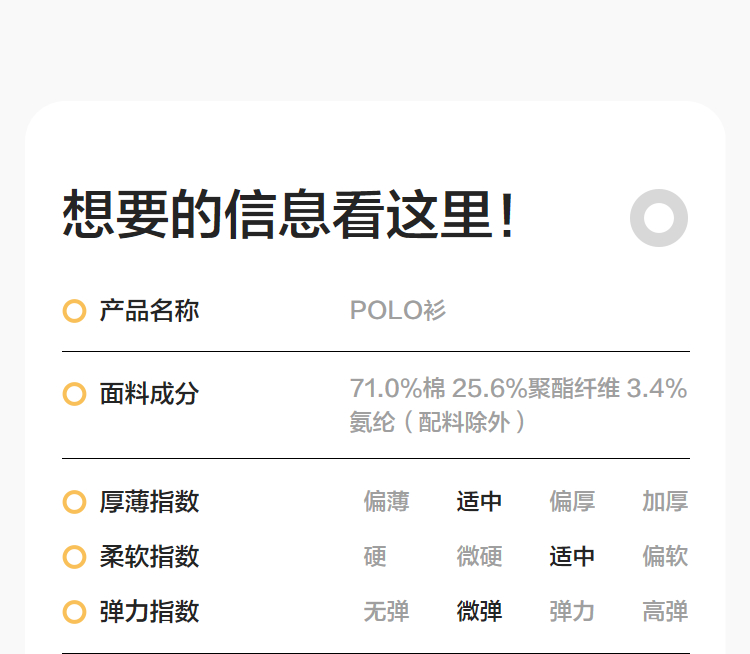Click the yellow ring bullet beside 产品名称
Image resolution: width=750 pixels, height=654 pixels.
[x=74, y=311]
